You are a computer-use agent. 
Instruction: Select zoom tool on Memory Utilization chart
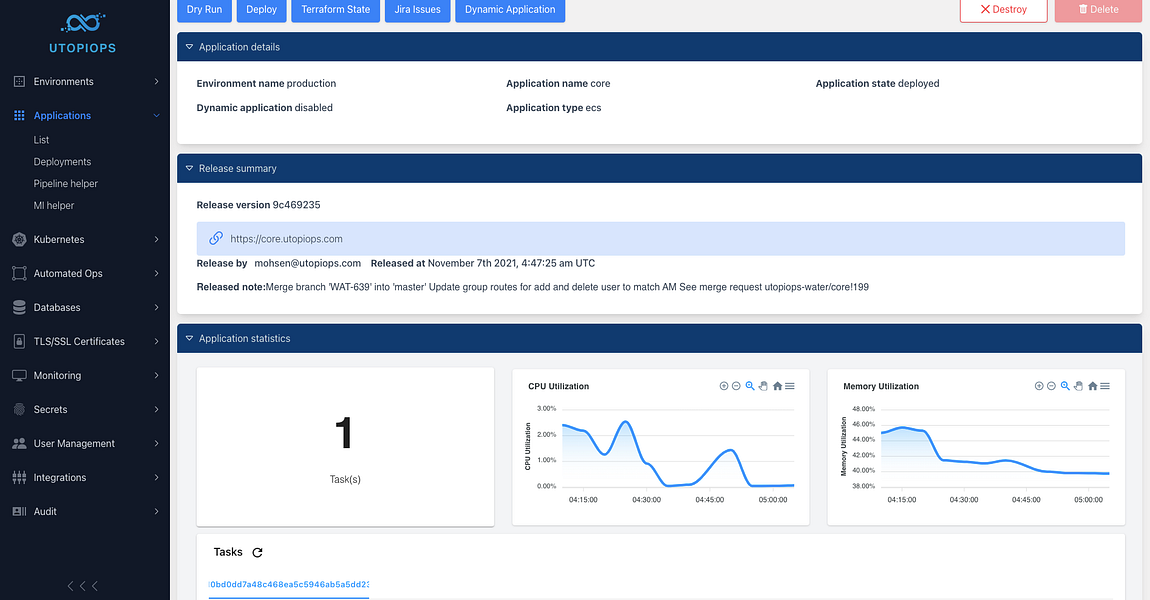pyautogui.click(x=1065, y=386)
